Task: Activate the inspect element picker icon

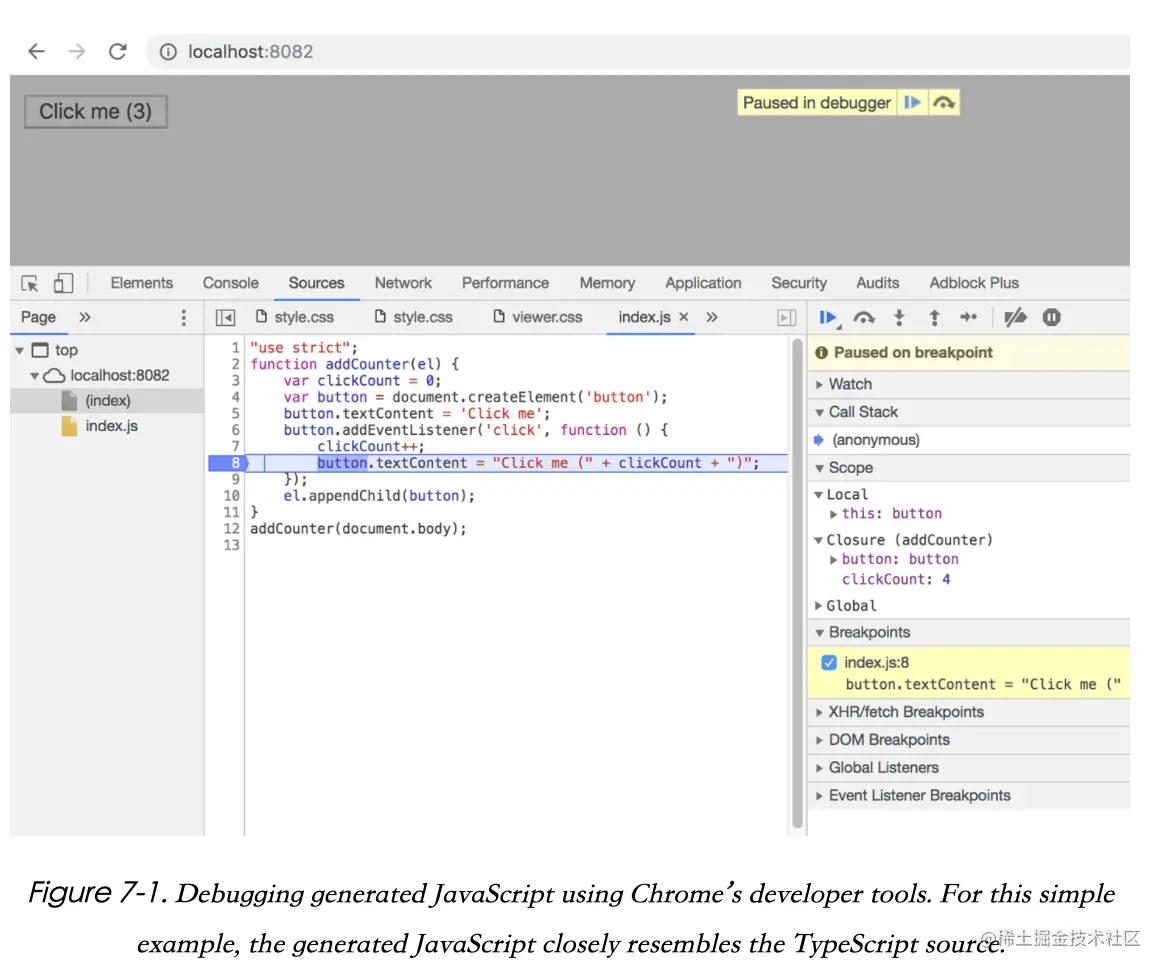Action: (30, 283)
